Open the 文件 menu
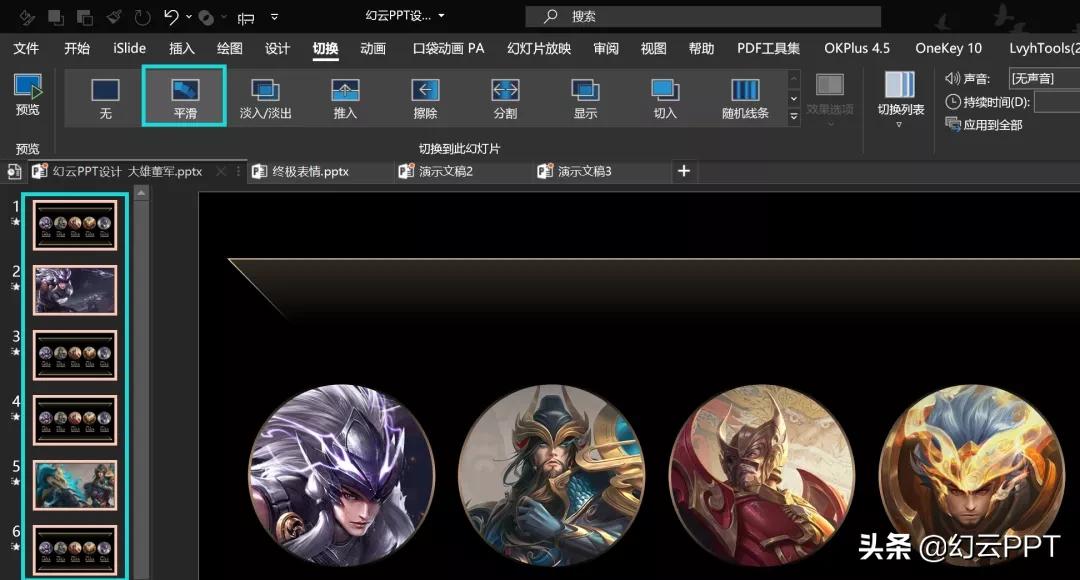The width and height of the screenshot is (1080, 580). 26,48
